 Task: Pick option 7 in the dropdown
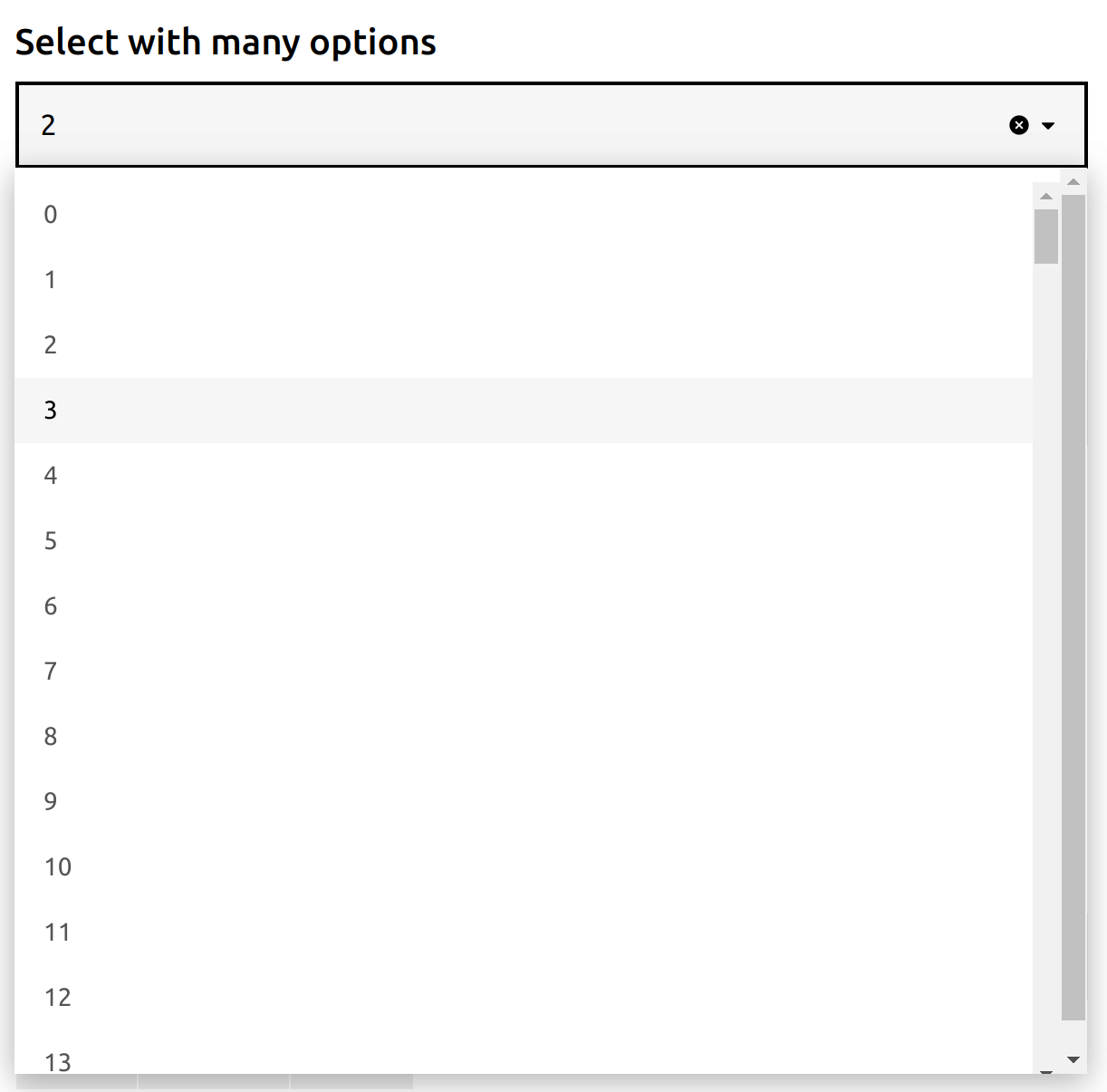click(x=362, y=671)
